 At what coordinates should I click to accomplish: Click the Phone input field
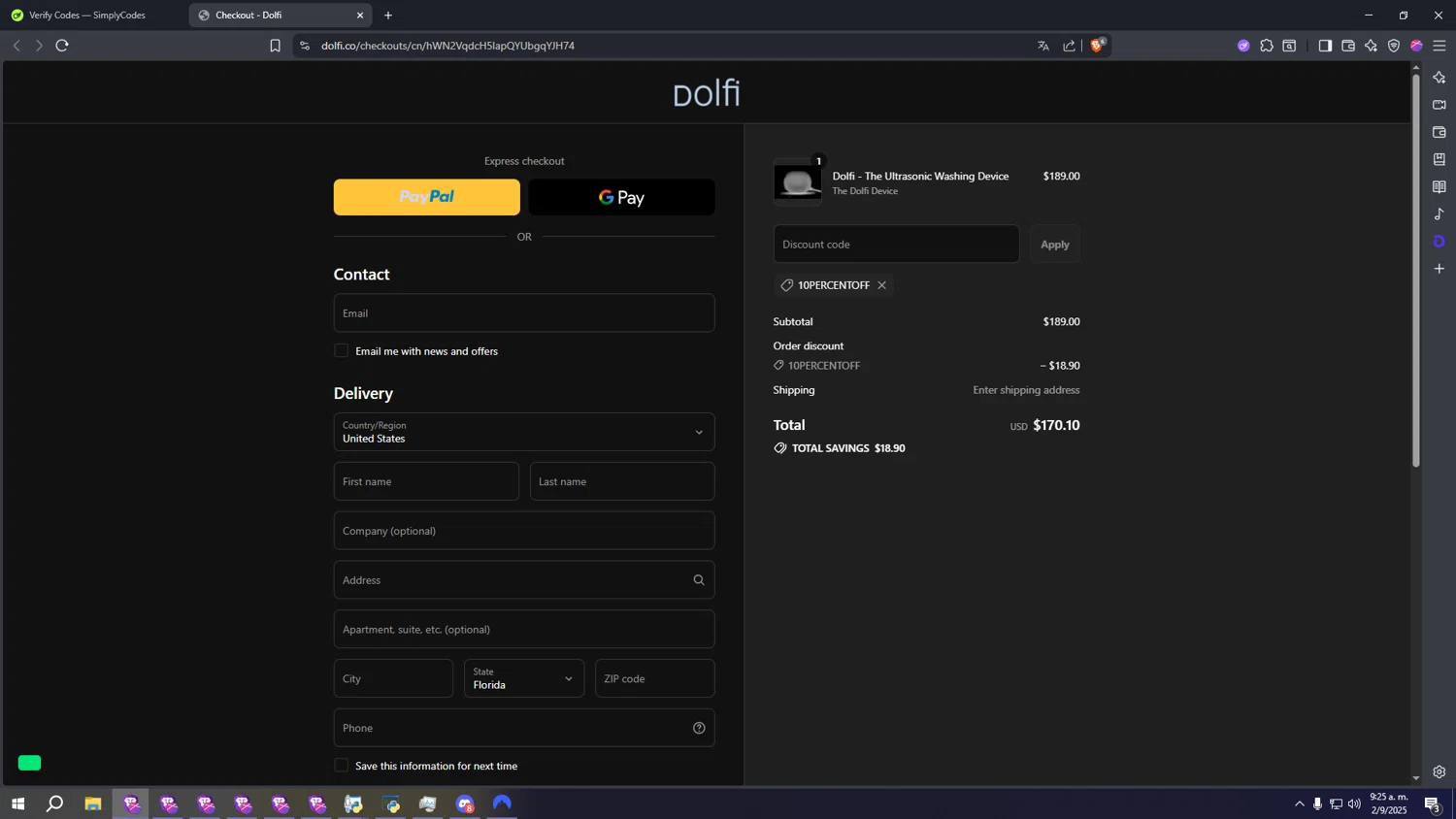point(524,728)
